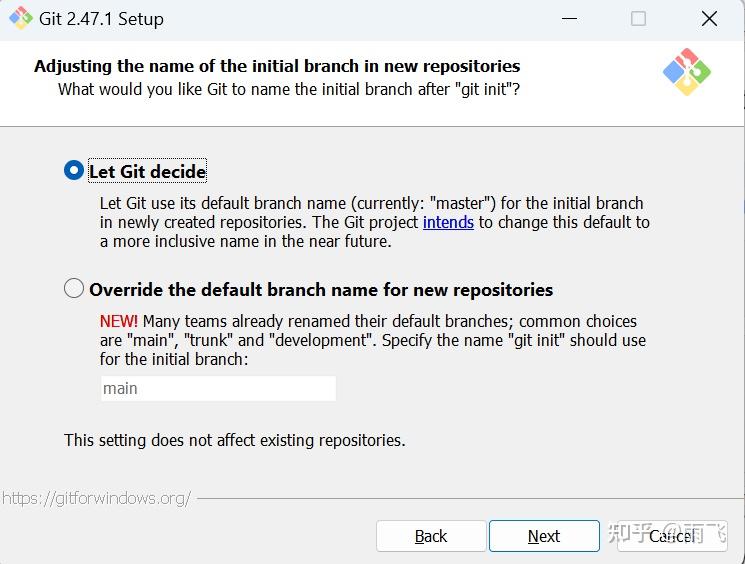Click the red "NEW!" label
This screenshot has height=564, width=745.
pos(119,321)
